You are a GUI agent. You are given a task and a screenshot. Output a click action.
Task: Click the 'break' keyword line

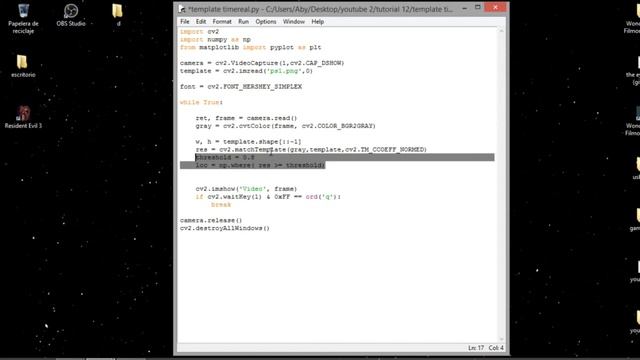click(x=221, y=204)
